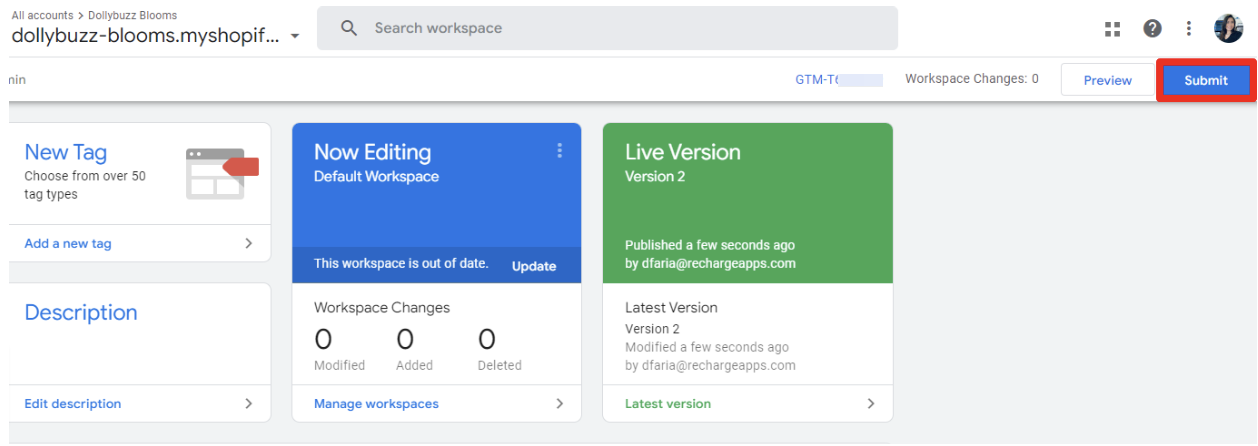Click the chevron next to Manage workspaces
The width and height of the screenshot is (1258, 446).
(559, 404)
